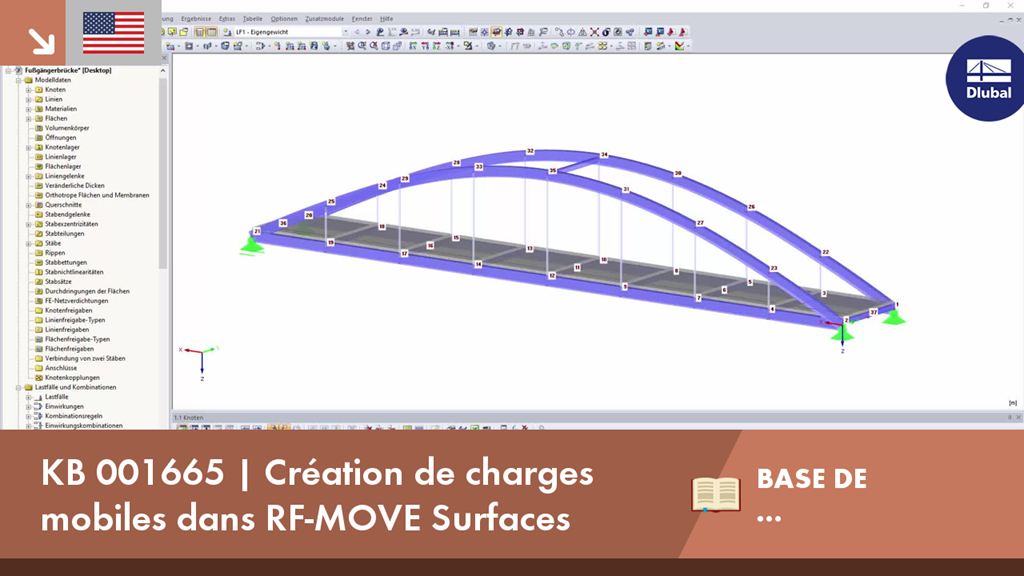
Task: Expand the Knotenlager tree node
Action: tap(28, 148)
